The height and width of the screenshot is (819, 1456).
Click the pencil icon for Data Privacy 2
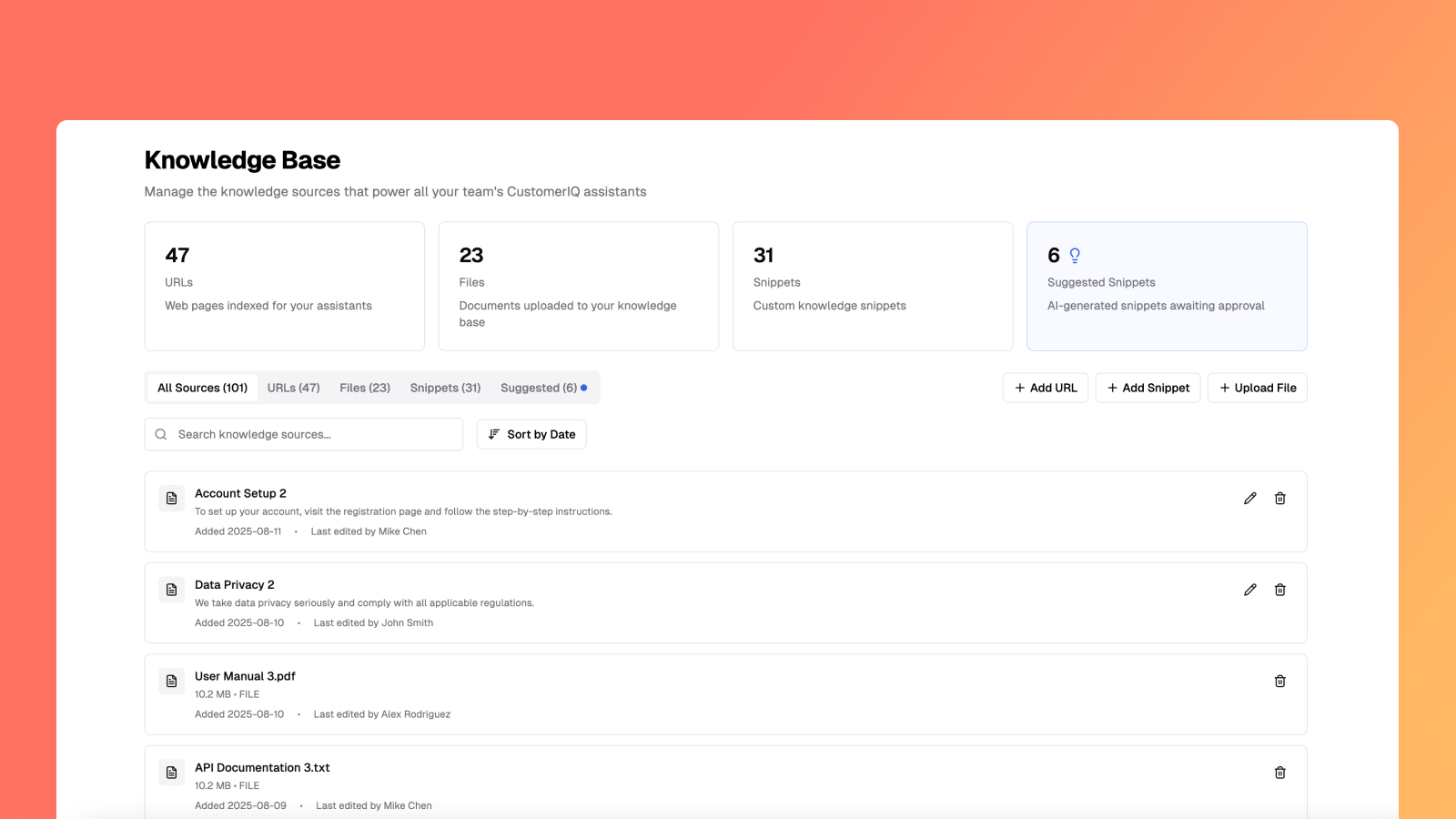[x=1250, y=590]
